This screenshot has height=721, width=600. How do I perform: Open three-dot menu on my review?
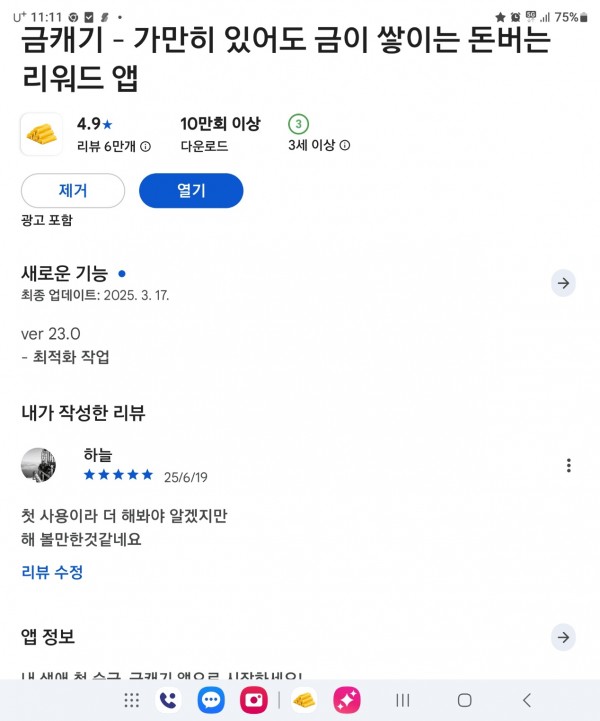point(569,465)
